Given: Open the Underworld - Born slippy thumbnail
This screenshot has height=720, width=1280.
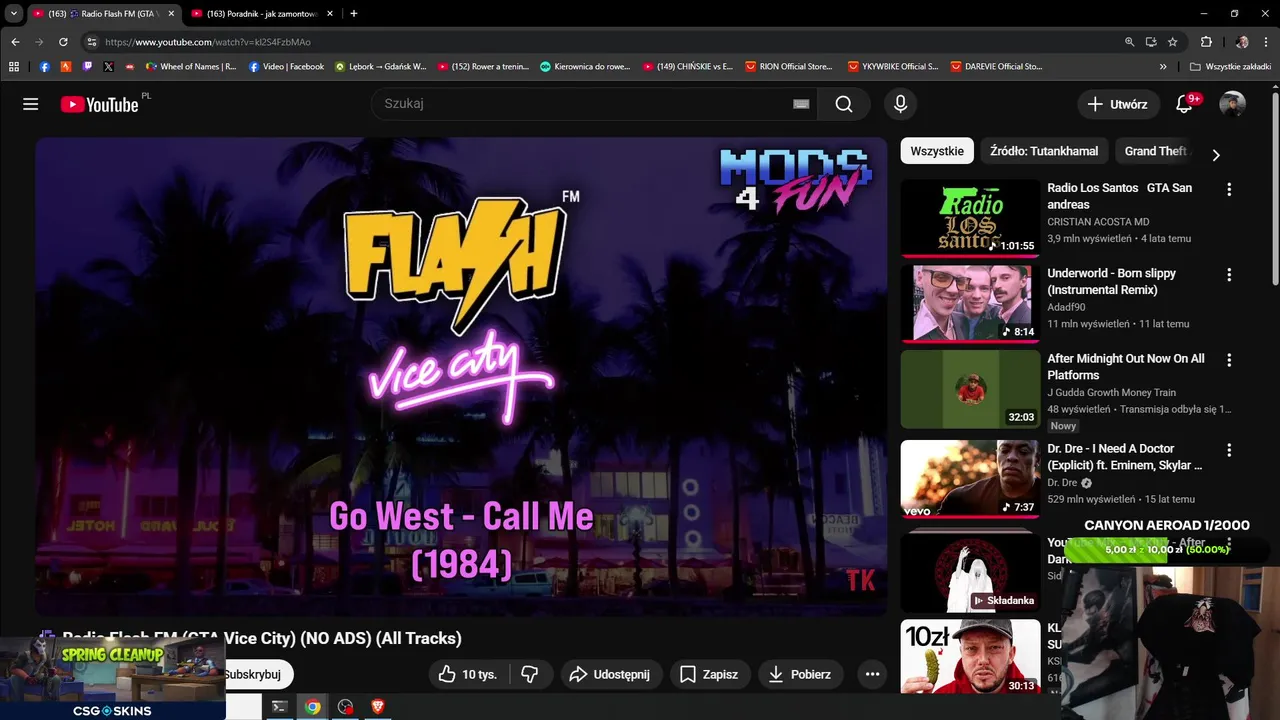Looking at the screenshot, I should [x=970, y=304].
